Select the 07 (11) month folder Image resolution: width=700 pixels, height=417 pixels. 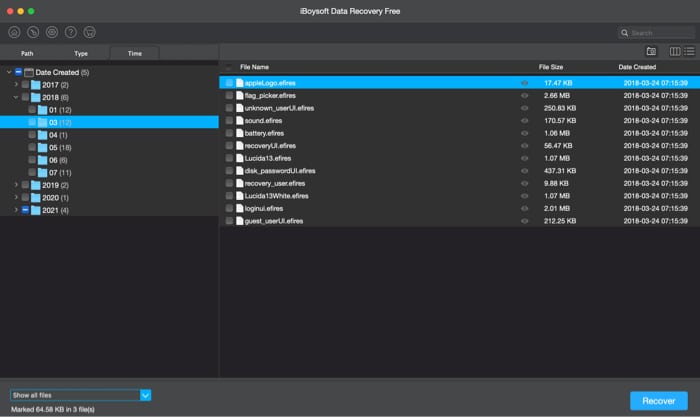click(x=60, y=172)
